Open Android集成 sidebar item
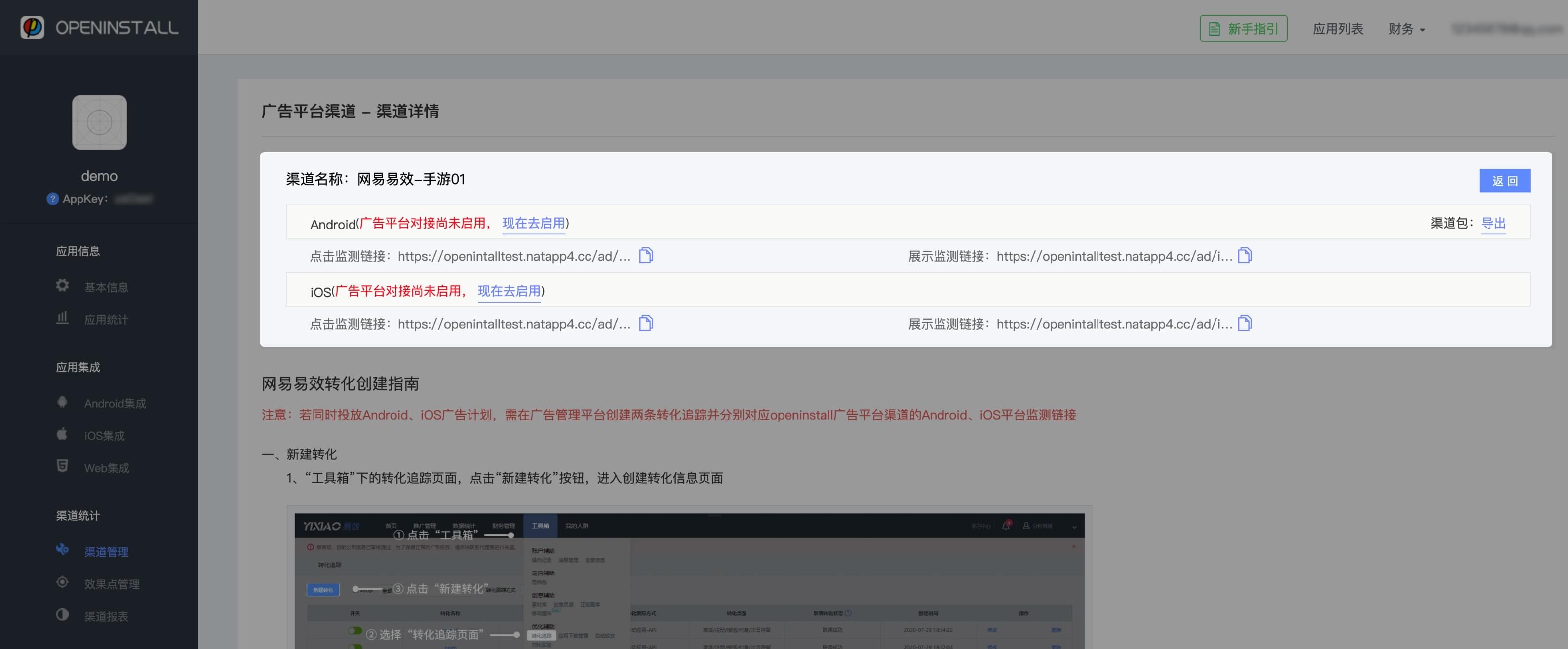 tap(115, 403)
